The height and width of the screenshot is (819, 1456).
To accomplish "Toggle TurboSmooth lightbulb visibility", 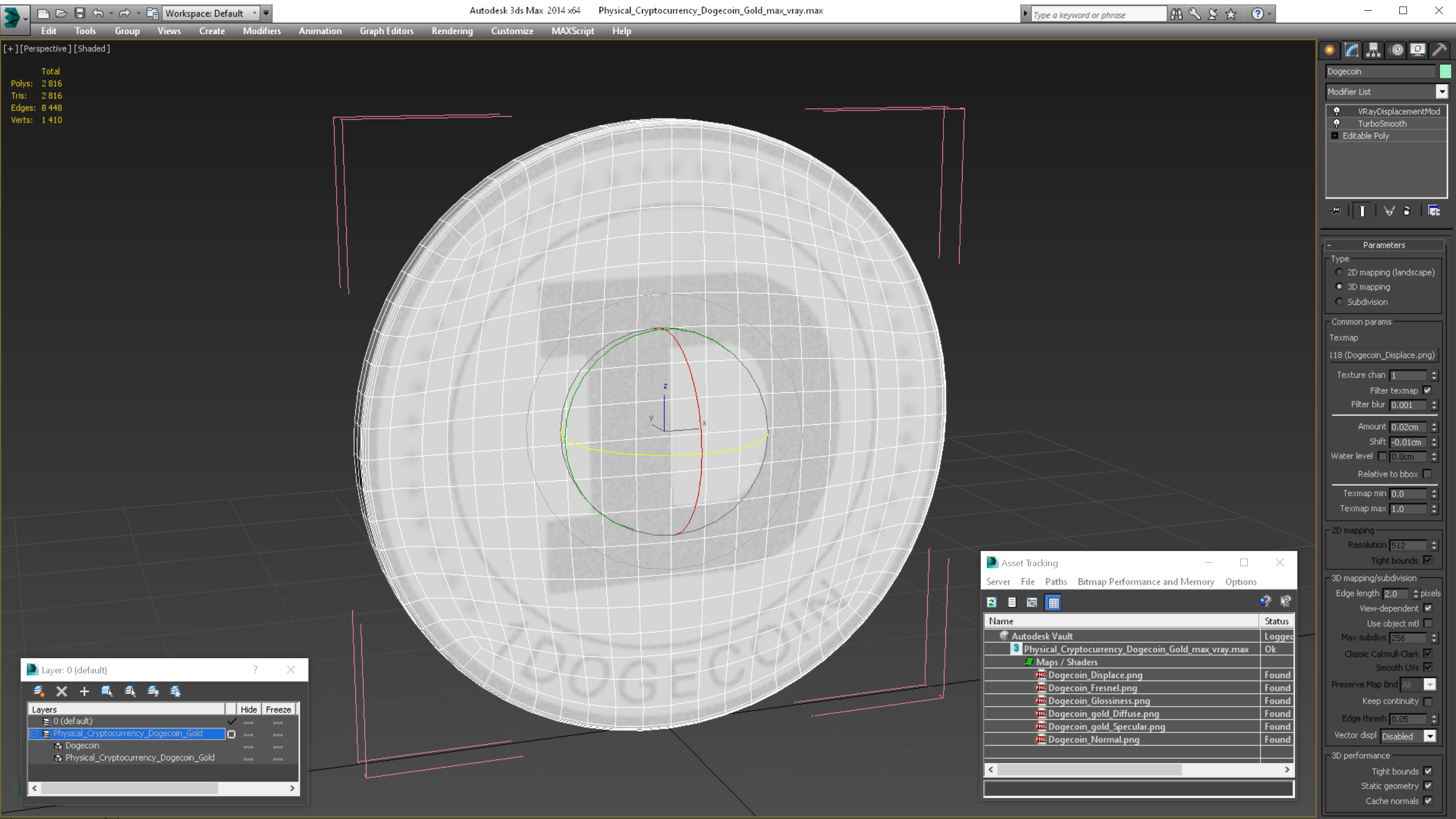I will click(x=1337, y=123).
